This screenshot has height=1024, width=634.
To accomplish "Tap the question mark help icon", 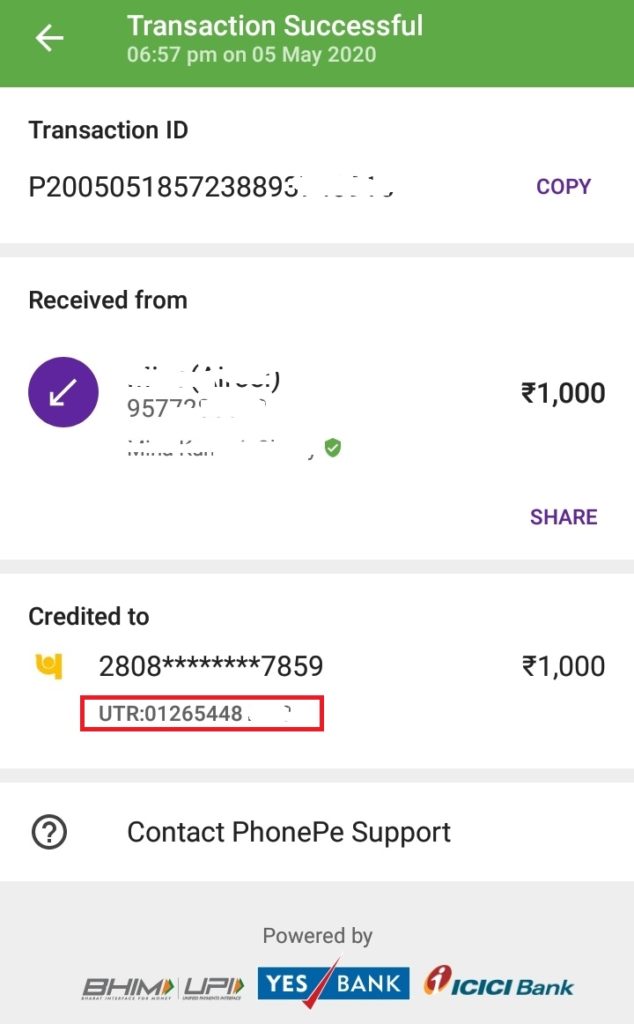I will tap(49, 832).
